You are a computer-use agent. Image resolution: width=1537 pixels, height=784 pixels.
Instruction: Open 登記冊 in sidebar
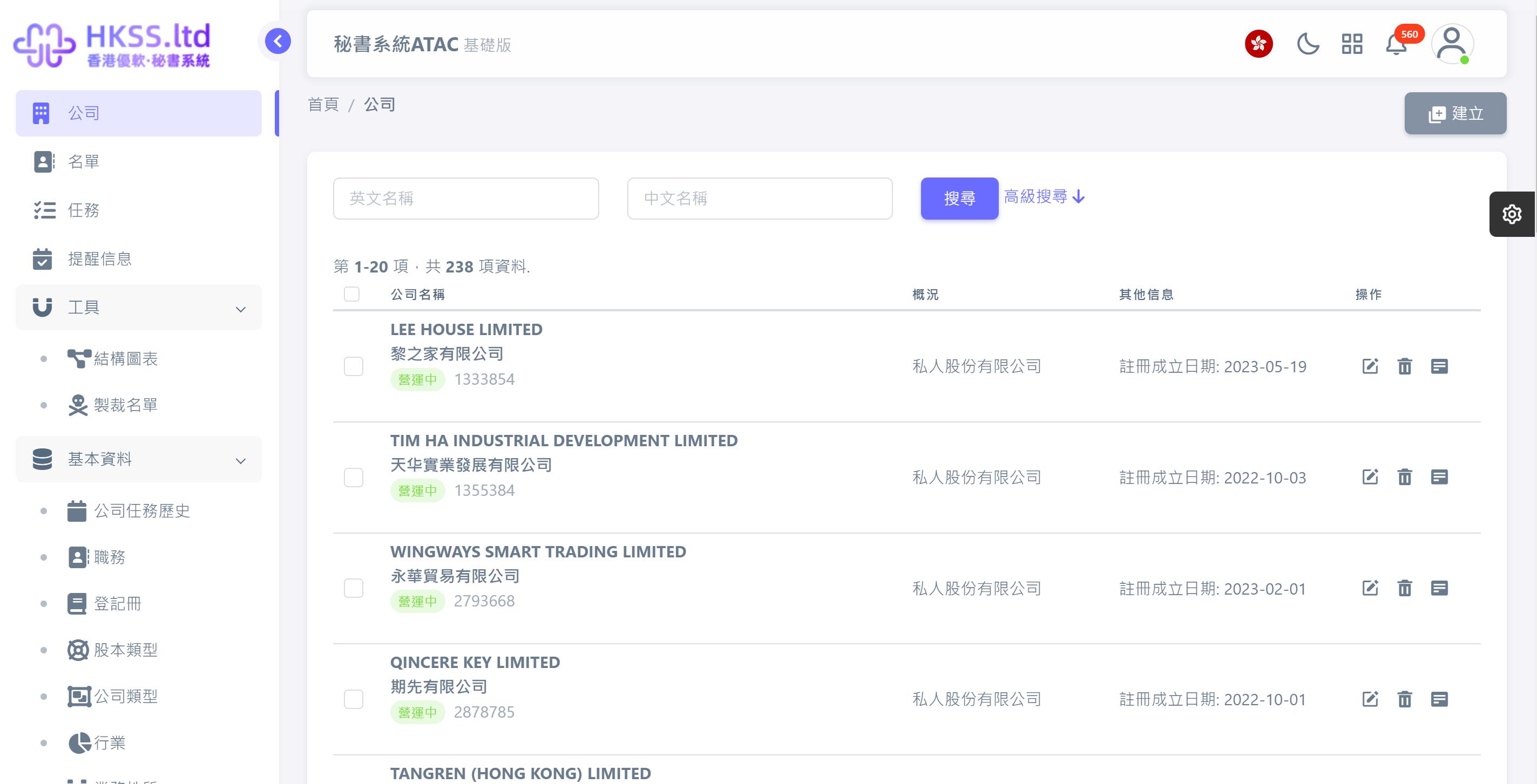point(104,604)
